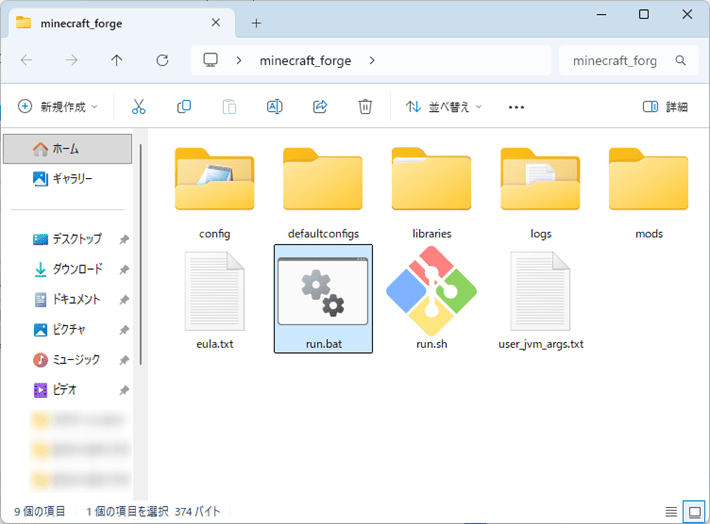Click the Copy icon in toolbar

[184, 107]
